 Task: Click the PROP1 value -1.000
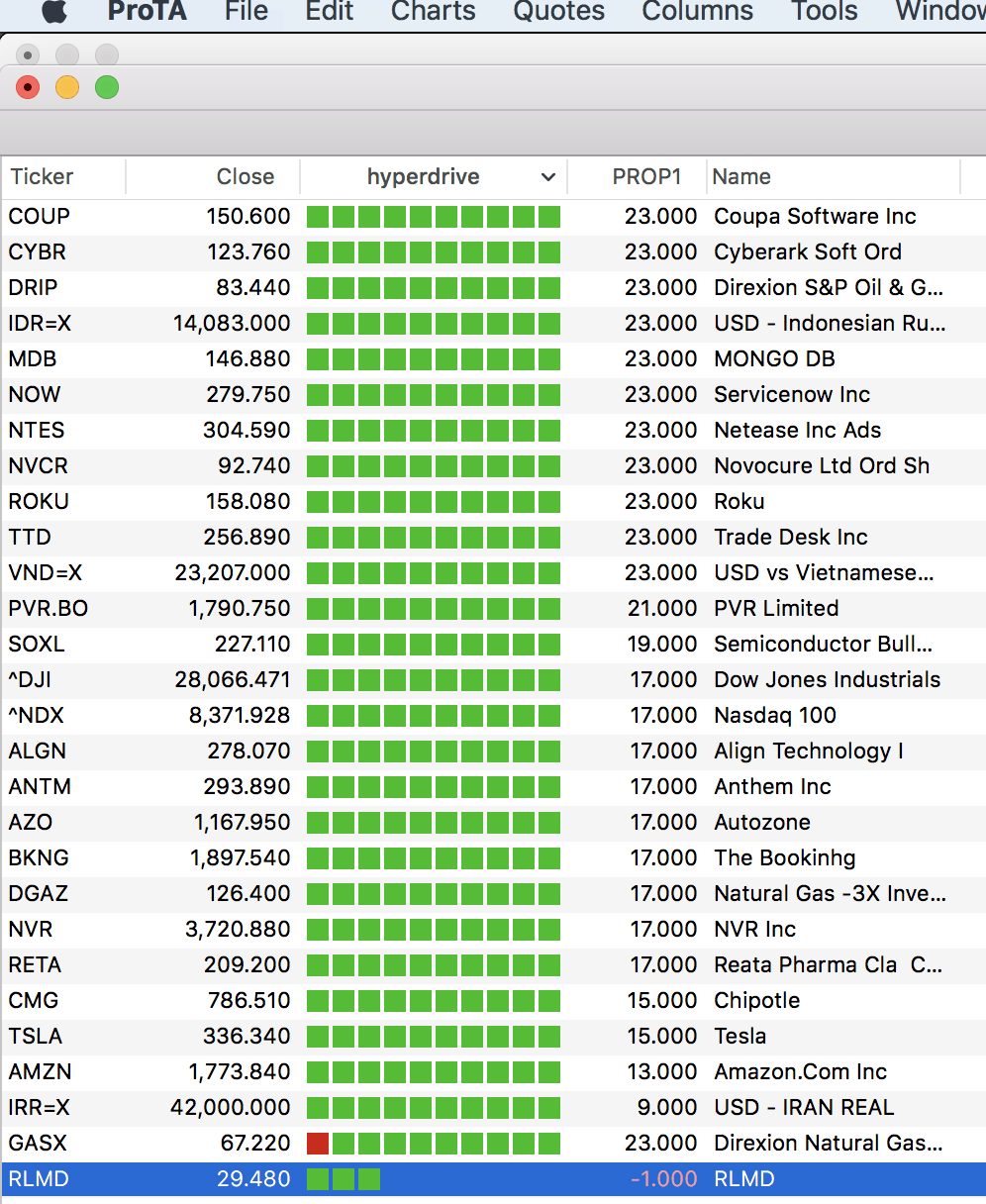[x=663, y=1179]
